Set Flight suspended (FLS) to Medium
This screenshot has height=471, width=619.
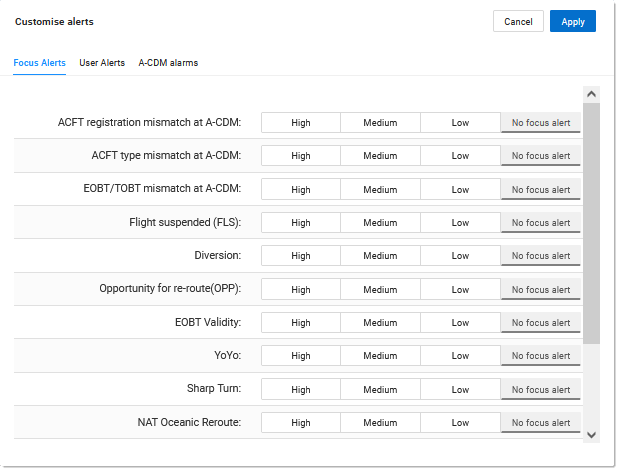coord(381,223)
